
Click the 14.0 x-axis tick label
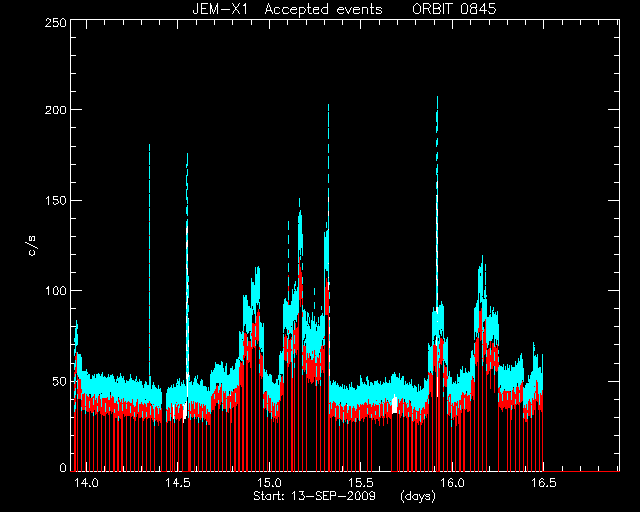coord(86,483)
